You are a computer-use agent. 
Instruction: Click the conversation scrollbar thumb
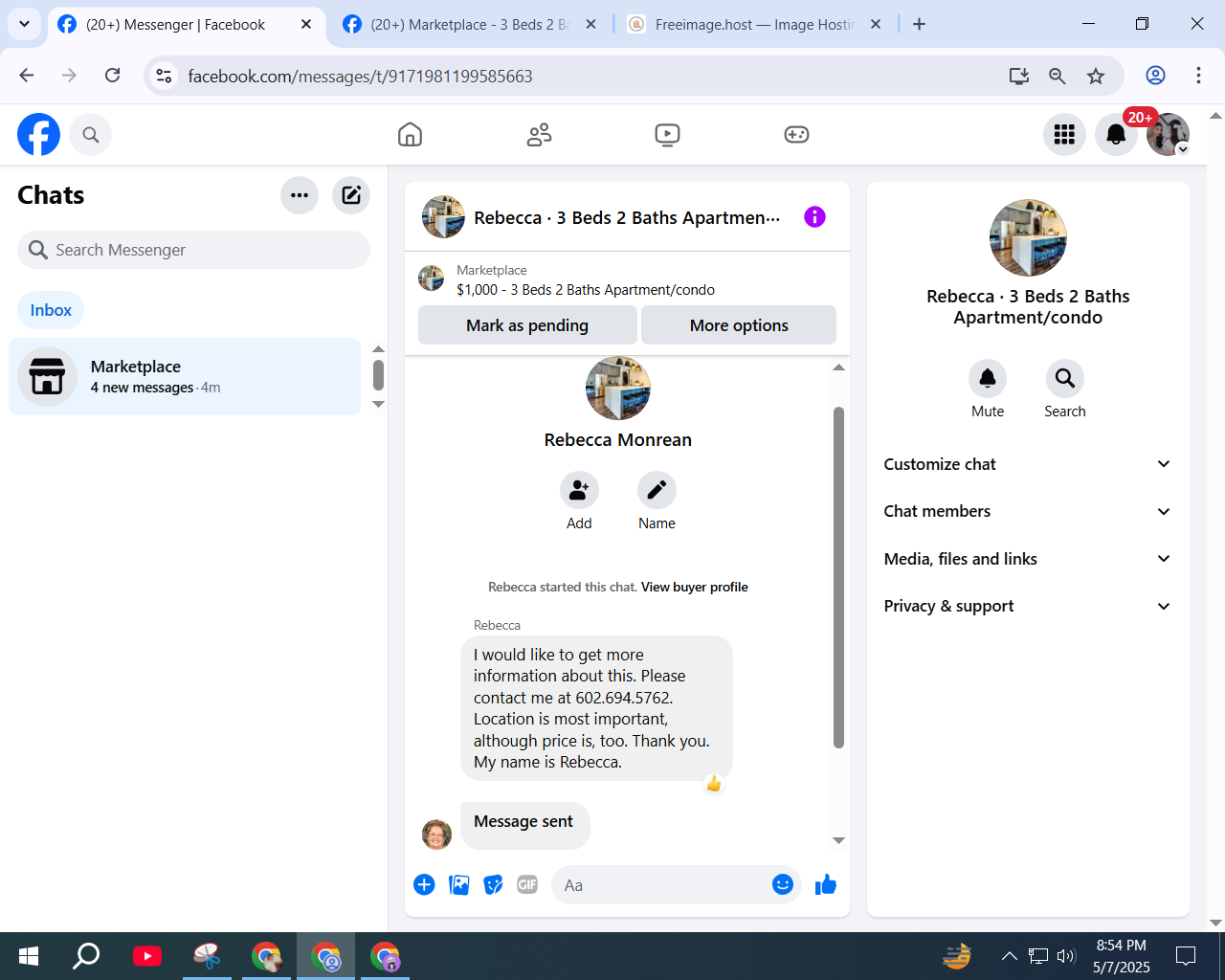(x=838, y=577)
